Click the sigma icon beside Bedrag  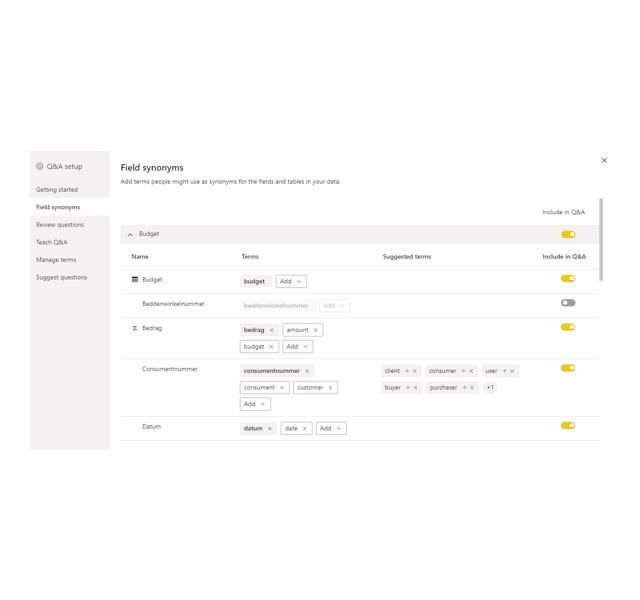point(135,328)
